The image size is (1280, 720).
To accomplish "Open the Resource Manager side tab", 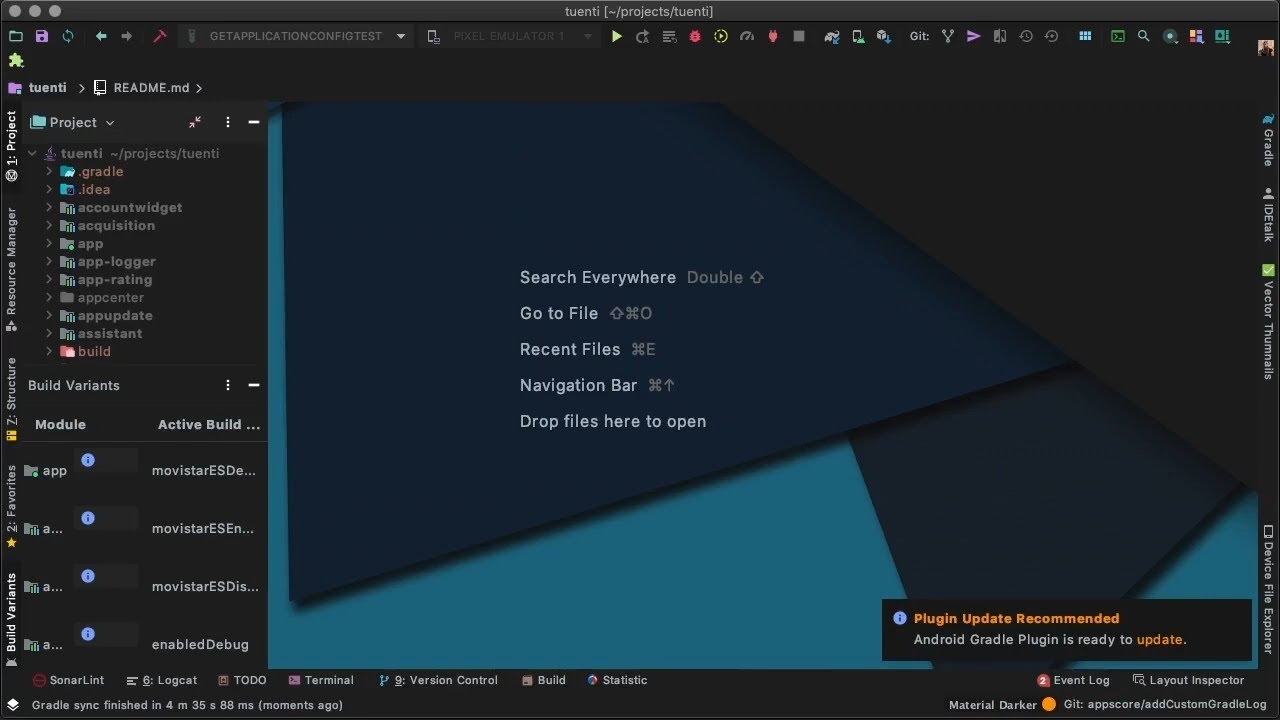I will tap(11, 270).
